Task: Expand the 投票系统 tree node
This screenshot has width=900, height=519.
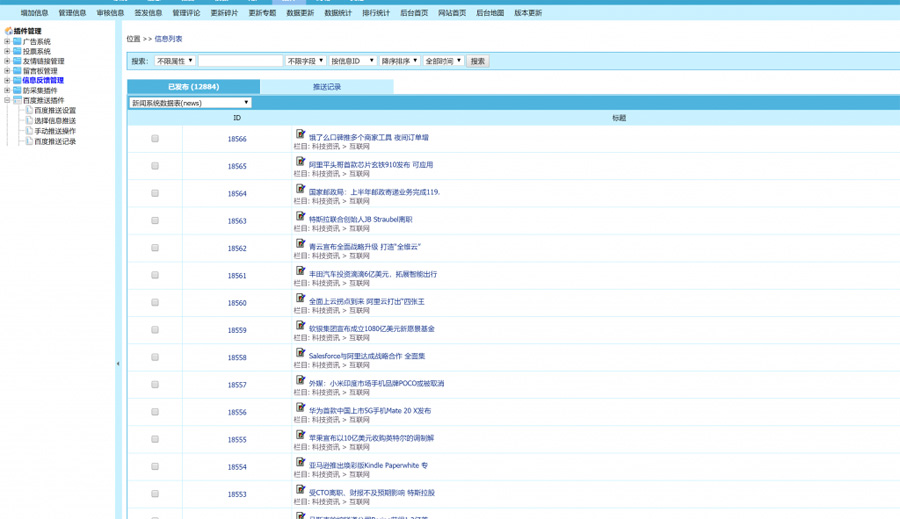Action: click(7, 51)
